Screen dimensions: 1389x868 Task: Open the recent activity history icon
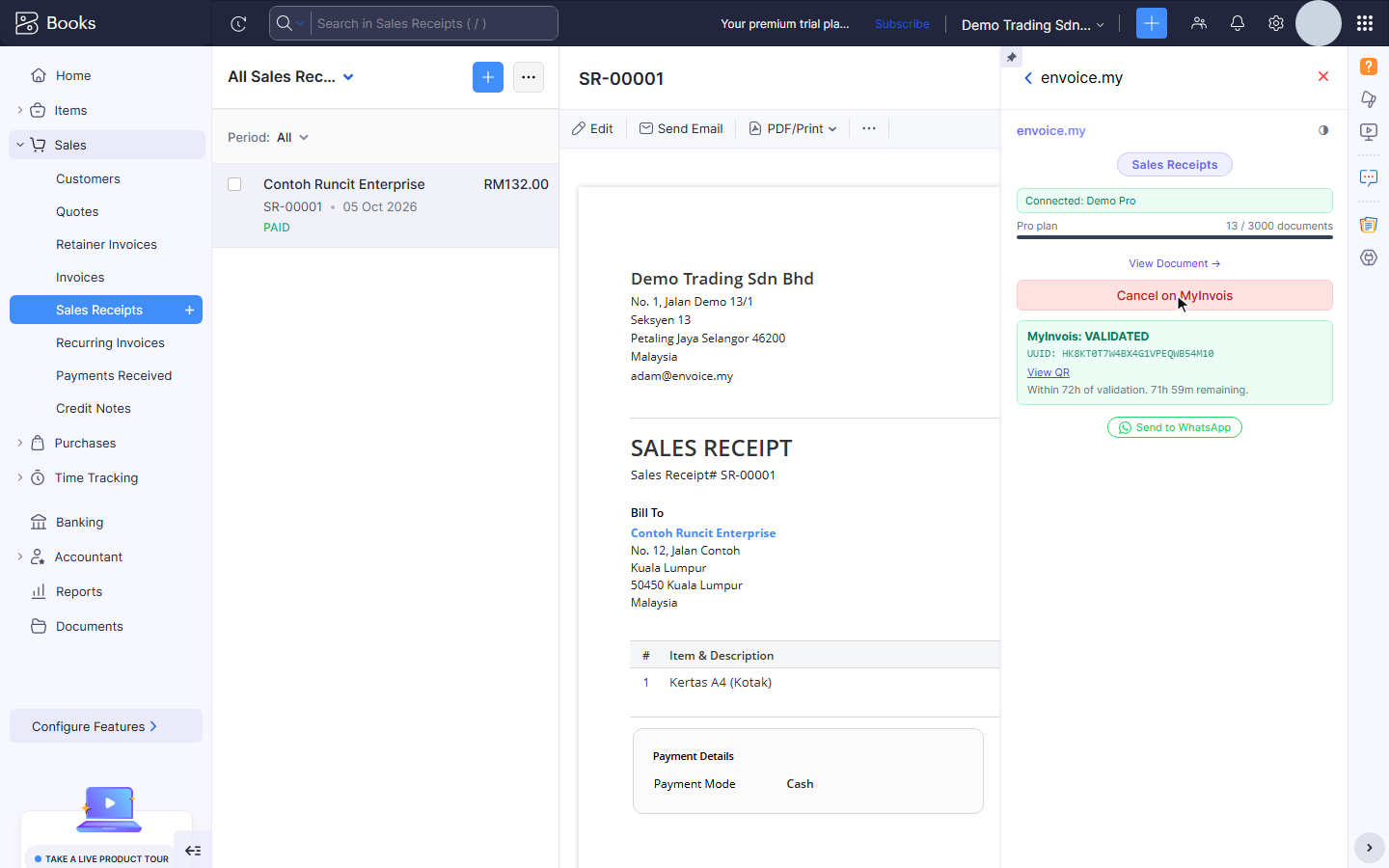coord(238,24)
